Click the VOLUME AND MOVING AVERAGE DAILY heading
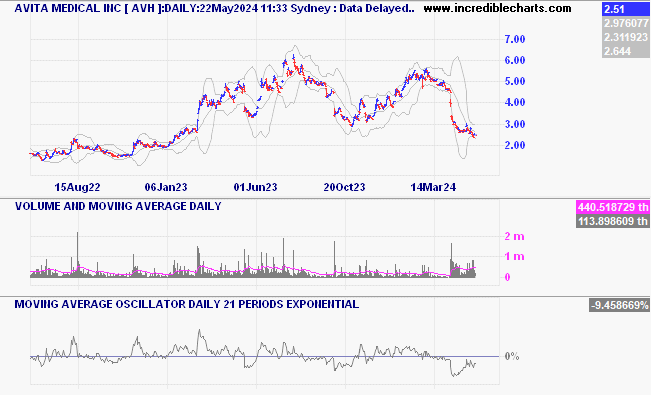This screenshot has height=395, width=651. [x=118, y=206]
